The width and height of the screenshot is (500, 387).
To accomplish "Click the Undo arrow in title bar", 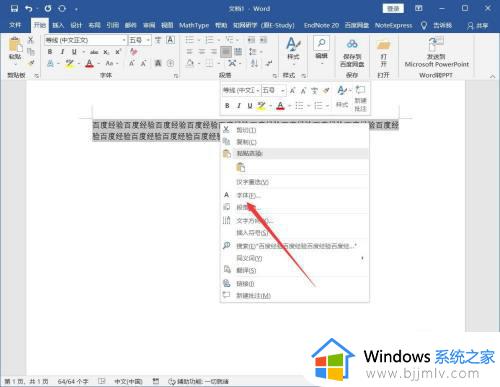I will tap(29, 8).
